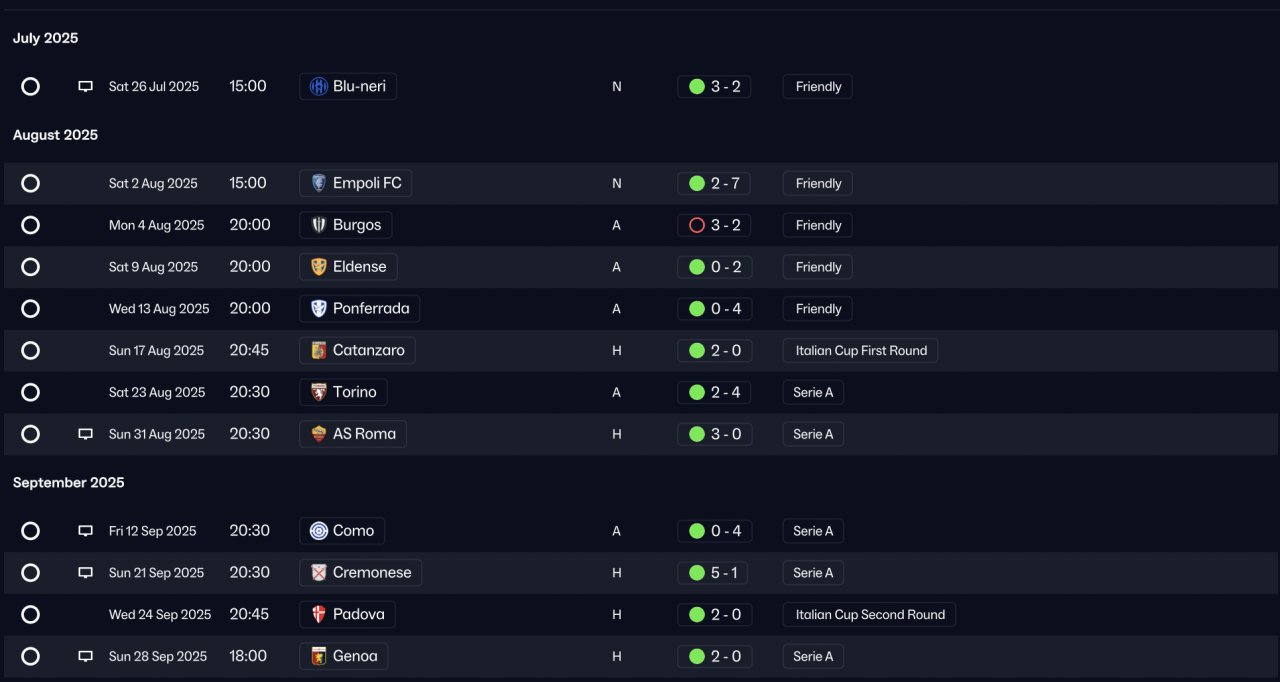Select the radio circle for Padova match
Screen dimensions: 1280x682
31,615
